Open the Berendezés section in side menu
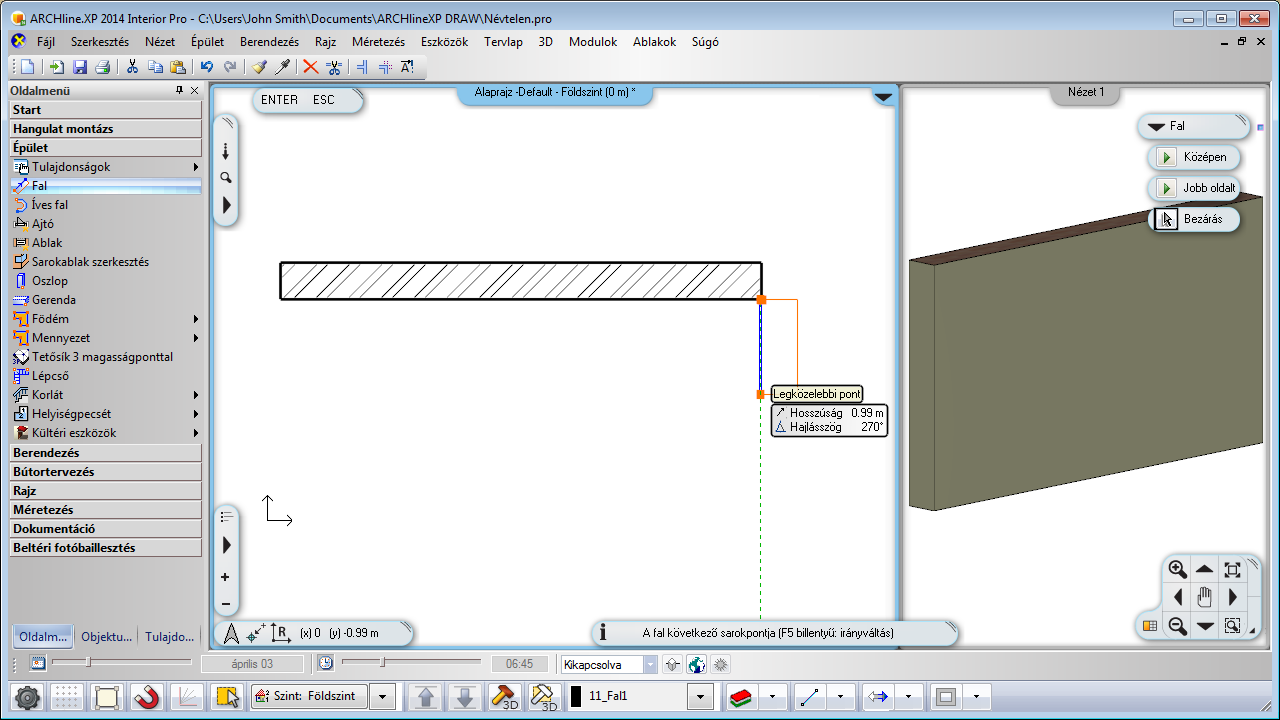The height and width of the screenshot is (720, 1280). [x=105, y=453]
